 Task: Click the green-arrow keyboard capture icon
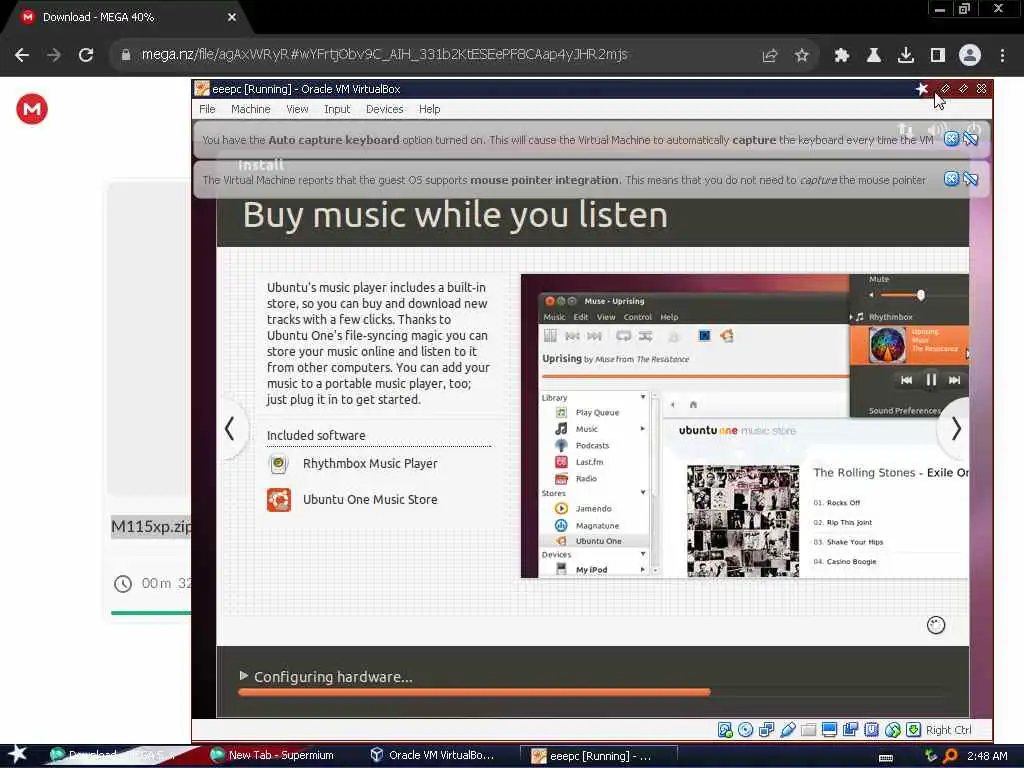click(914, 730)
